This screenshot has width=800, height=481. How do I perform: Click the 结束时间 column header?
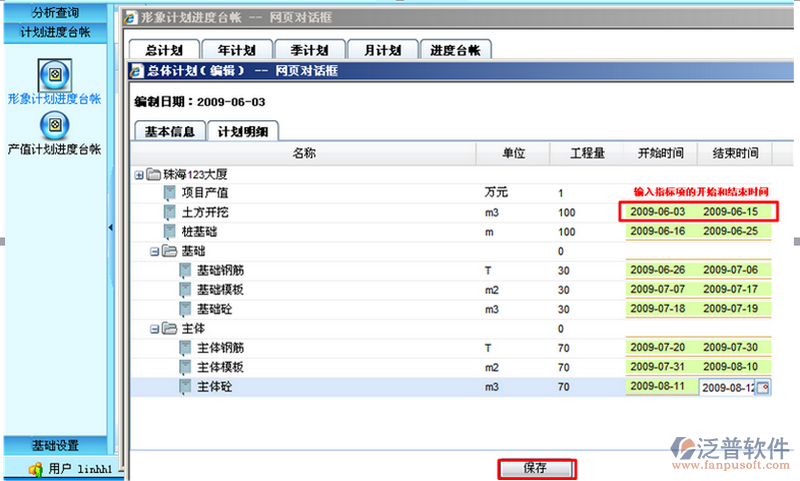tap(735, 153)
